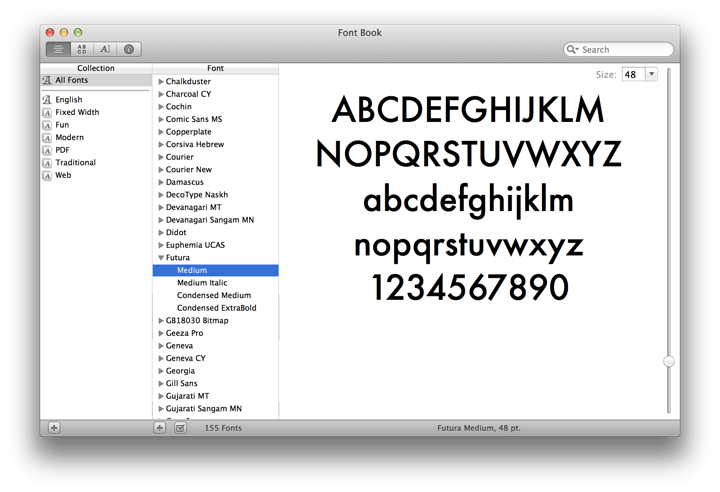Screen dimensions: 720x492
Task: Expand the Geneva CY font family
Action: [161, 358]
